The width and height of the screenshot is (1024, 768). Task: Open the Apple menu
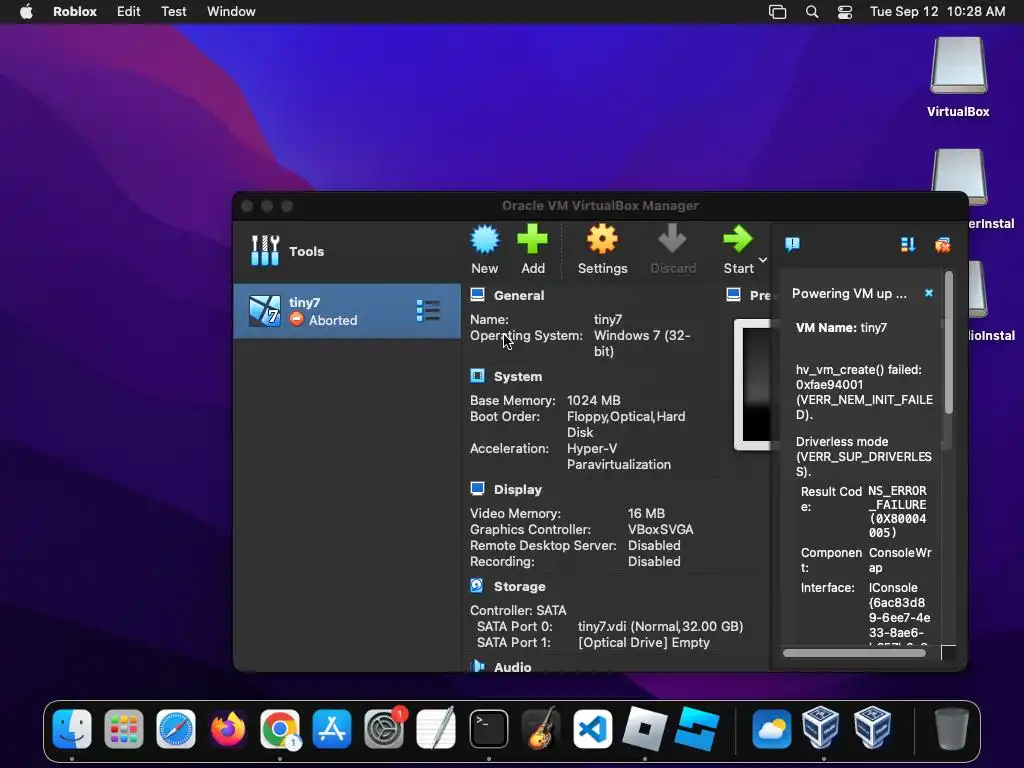tap(26, 12)
